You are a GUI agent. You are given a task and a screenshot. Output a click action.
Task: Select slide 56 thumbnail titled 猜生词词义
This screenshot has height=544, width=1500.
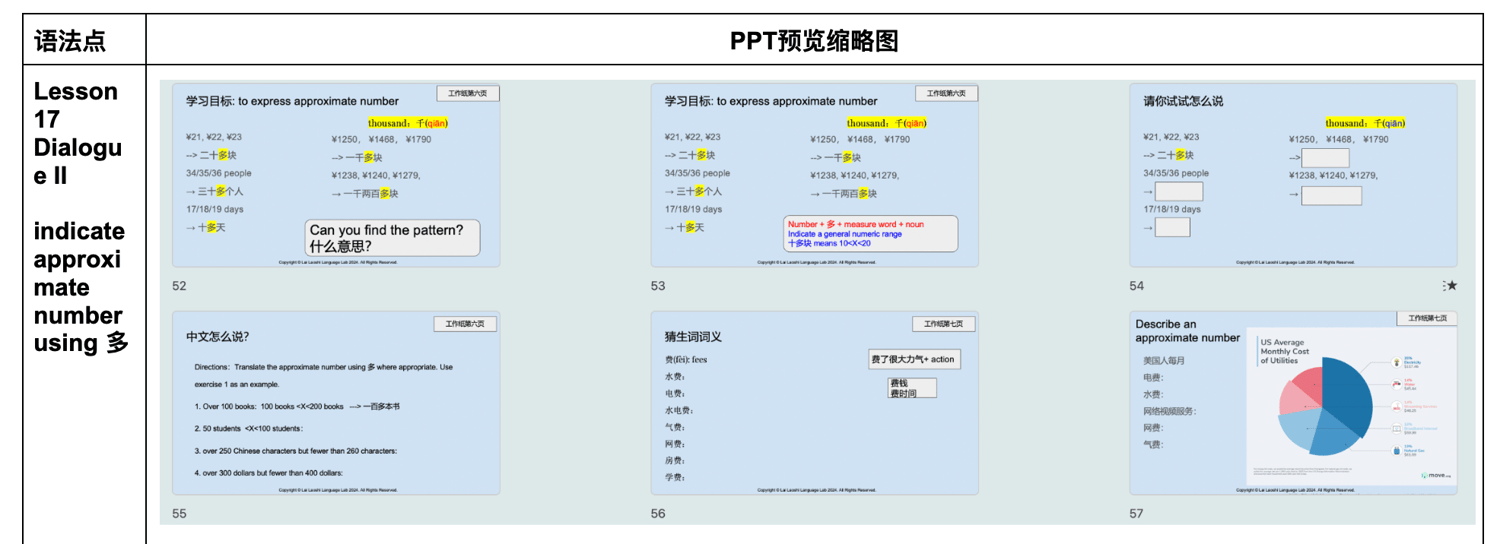(814, 403)
